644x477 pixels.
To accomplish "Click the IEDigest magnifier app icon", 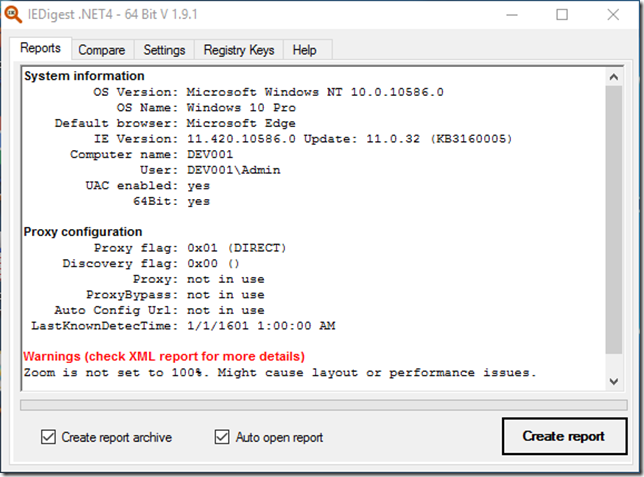I will [13, 14].
